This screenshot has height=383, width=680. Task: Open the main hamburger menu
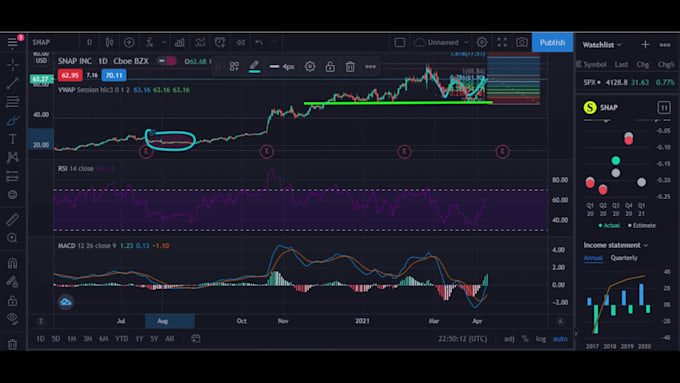[x=12, y=43]
